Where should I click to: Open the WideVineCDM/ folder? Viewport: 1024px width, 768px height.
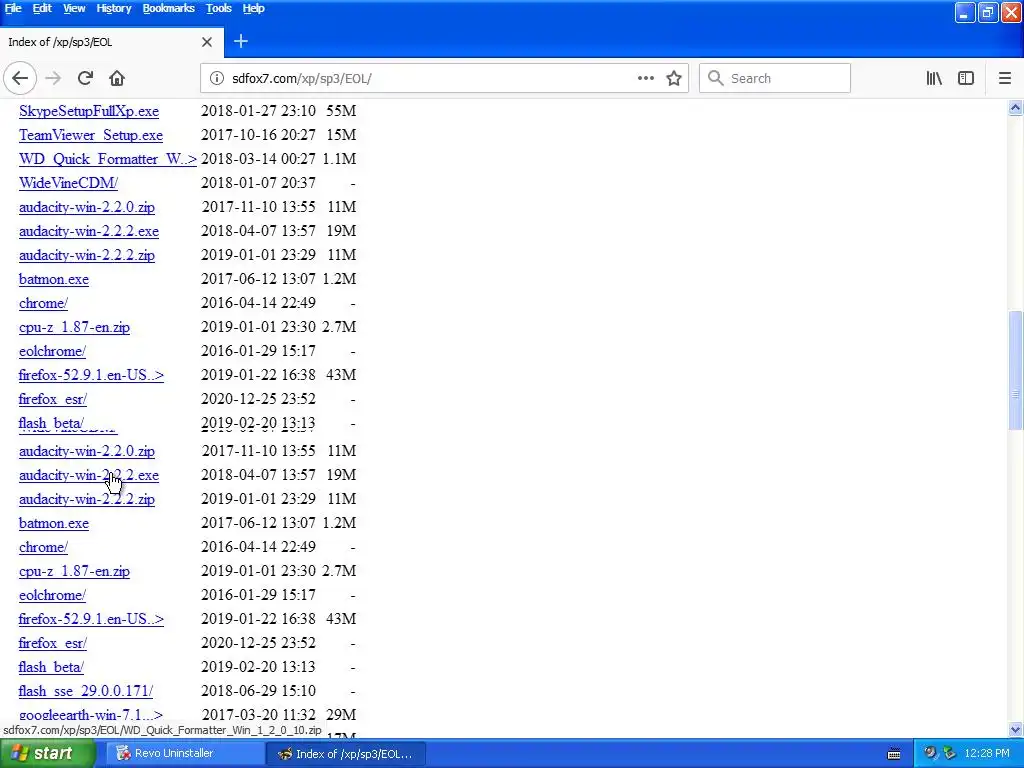coord(68,183)
